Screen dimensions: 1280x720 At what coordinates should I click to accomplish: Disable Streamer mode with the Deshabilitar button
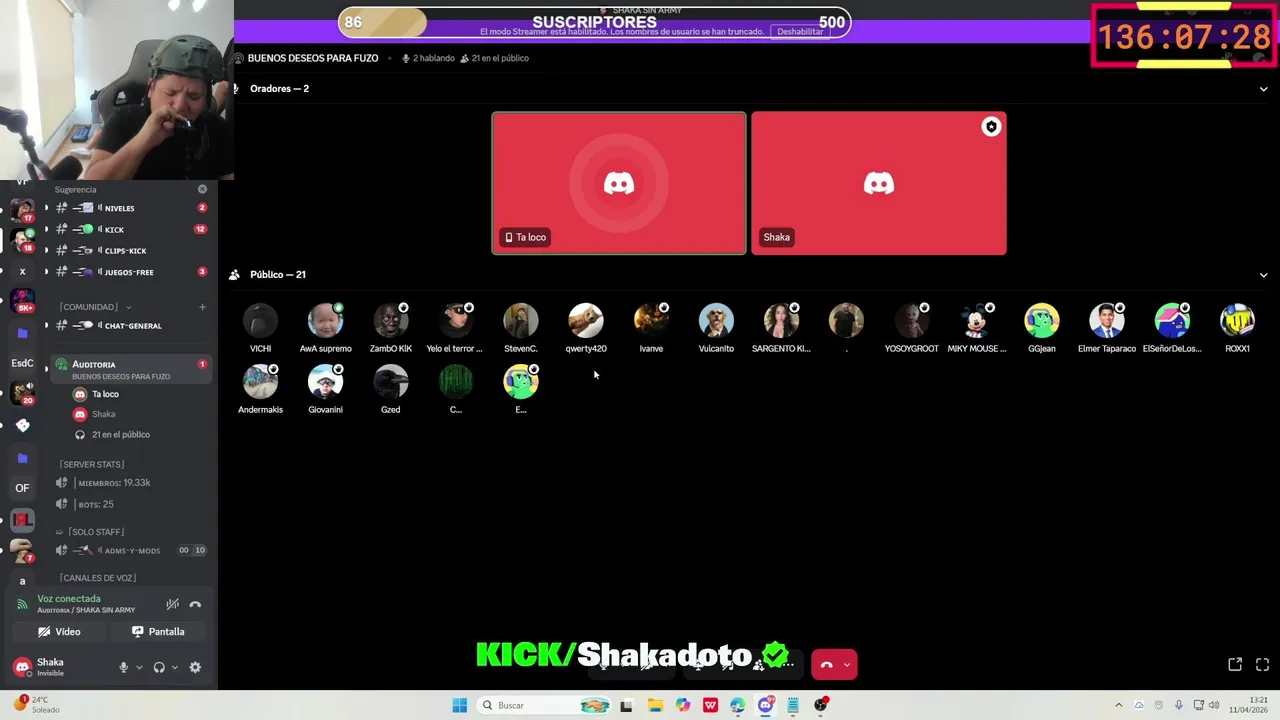click(800, 32)
